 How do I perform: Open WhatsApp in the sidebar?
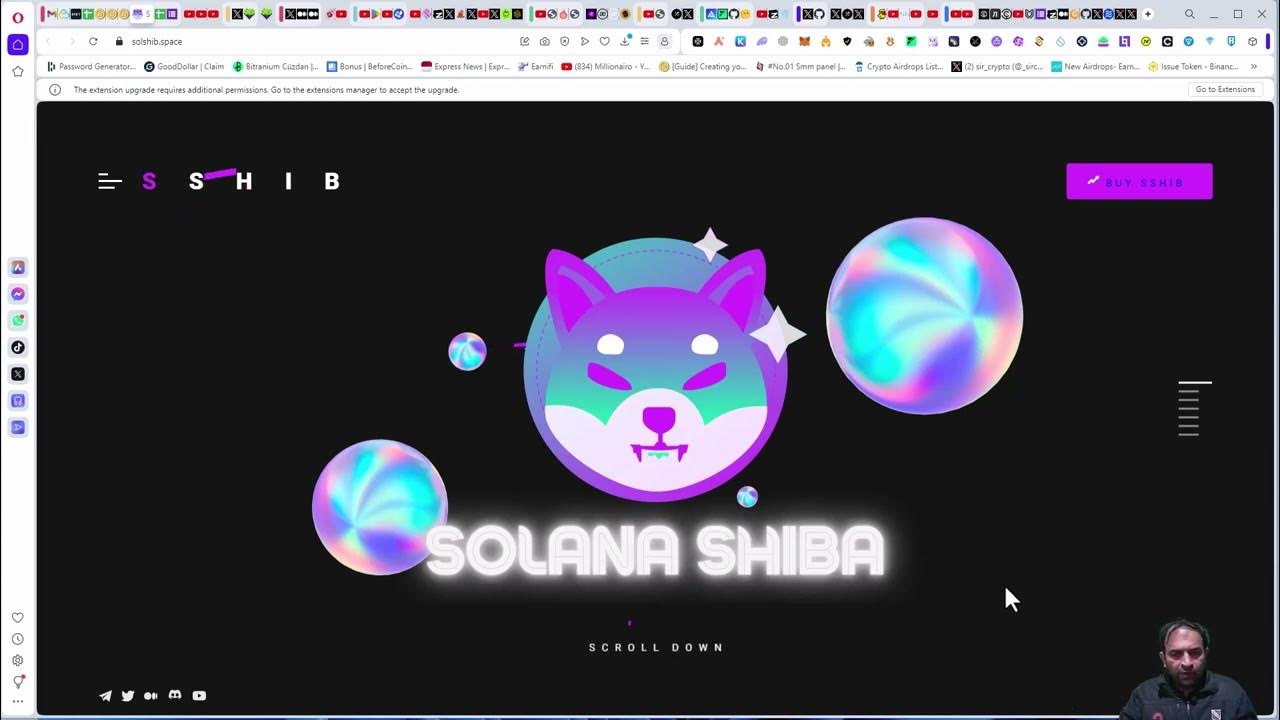[x=18, y=321]
